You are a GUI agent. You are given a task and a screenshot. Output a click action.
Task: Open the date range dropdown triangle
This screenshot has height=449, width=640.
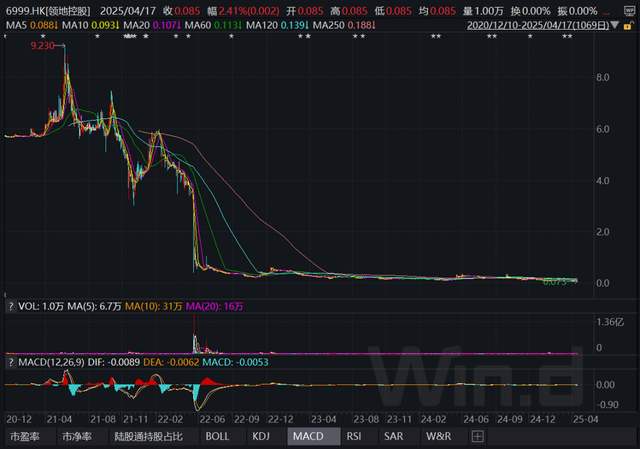coord(615,25)
